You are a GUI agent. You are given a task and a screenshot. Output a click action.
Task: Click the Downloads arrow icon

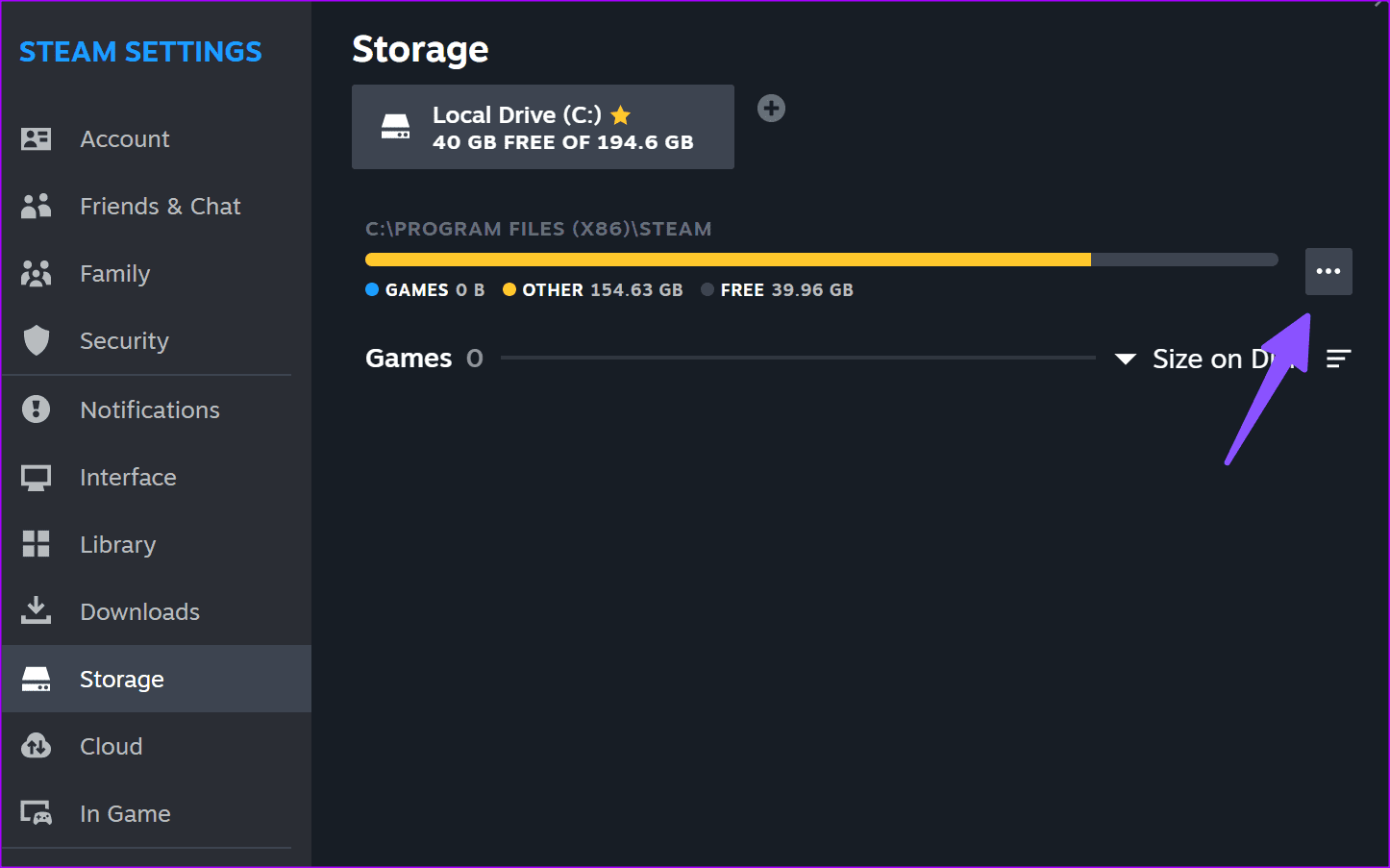click(x=36, y=610)
